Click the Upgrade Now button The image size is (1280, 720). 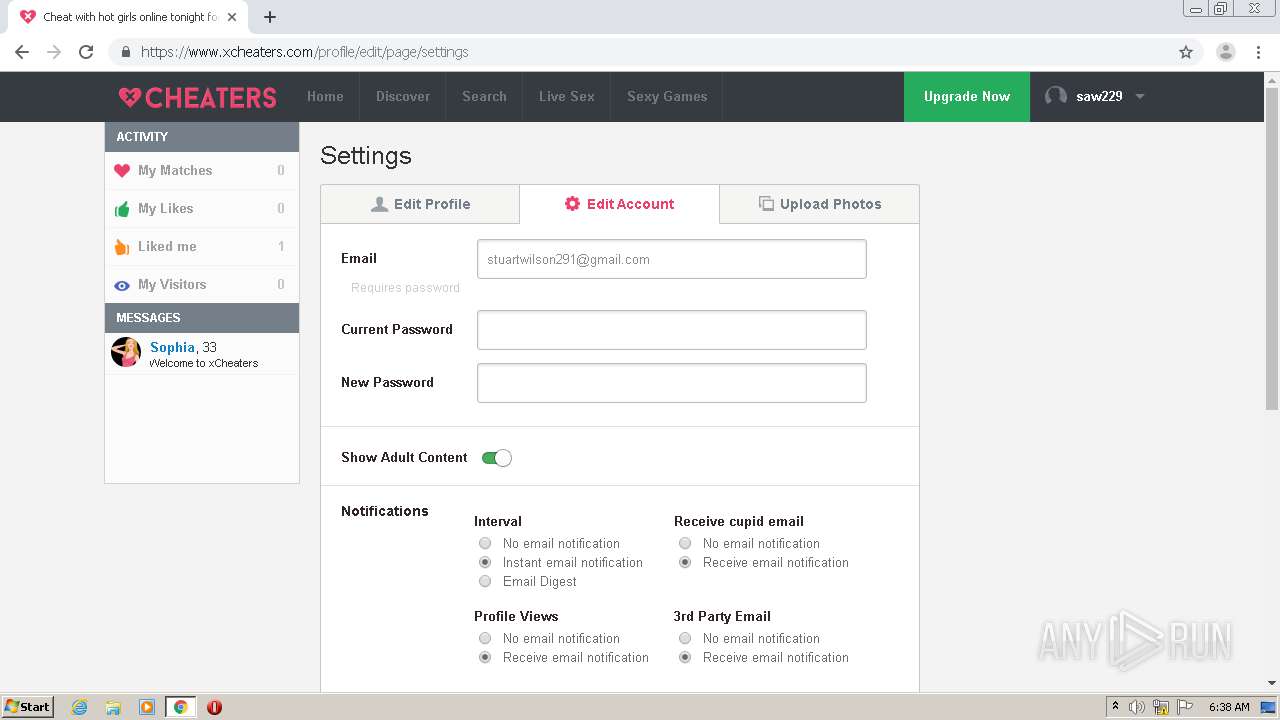(x=967, y=97)
